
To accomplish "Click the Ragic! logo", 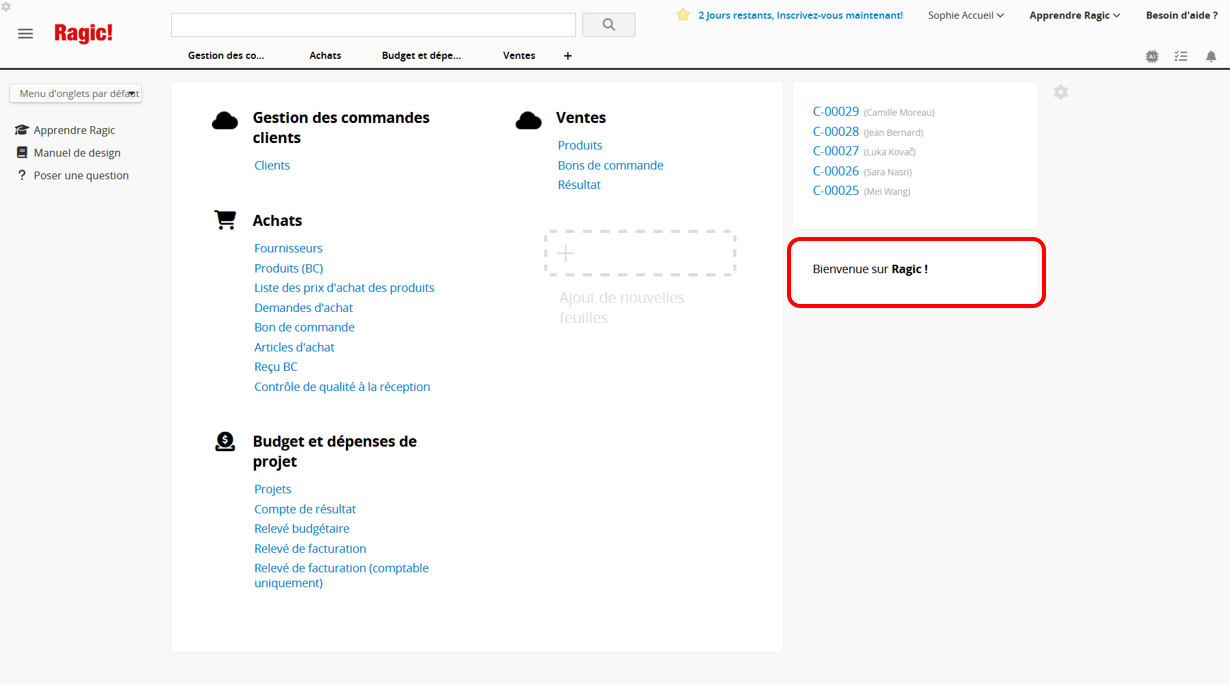I will (x=83, y=33).
